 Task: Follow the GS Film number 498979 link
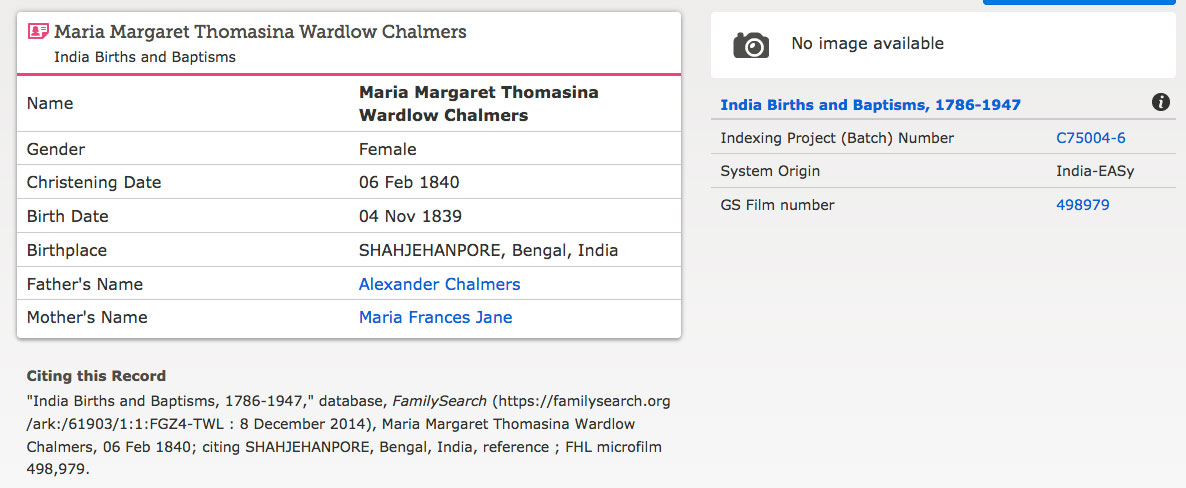[x=1082, y=205]
